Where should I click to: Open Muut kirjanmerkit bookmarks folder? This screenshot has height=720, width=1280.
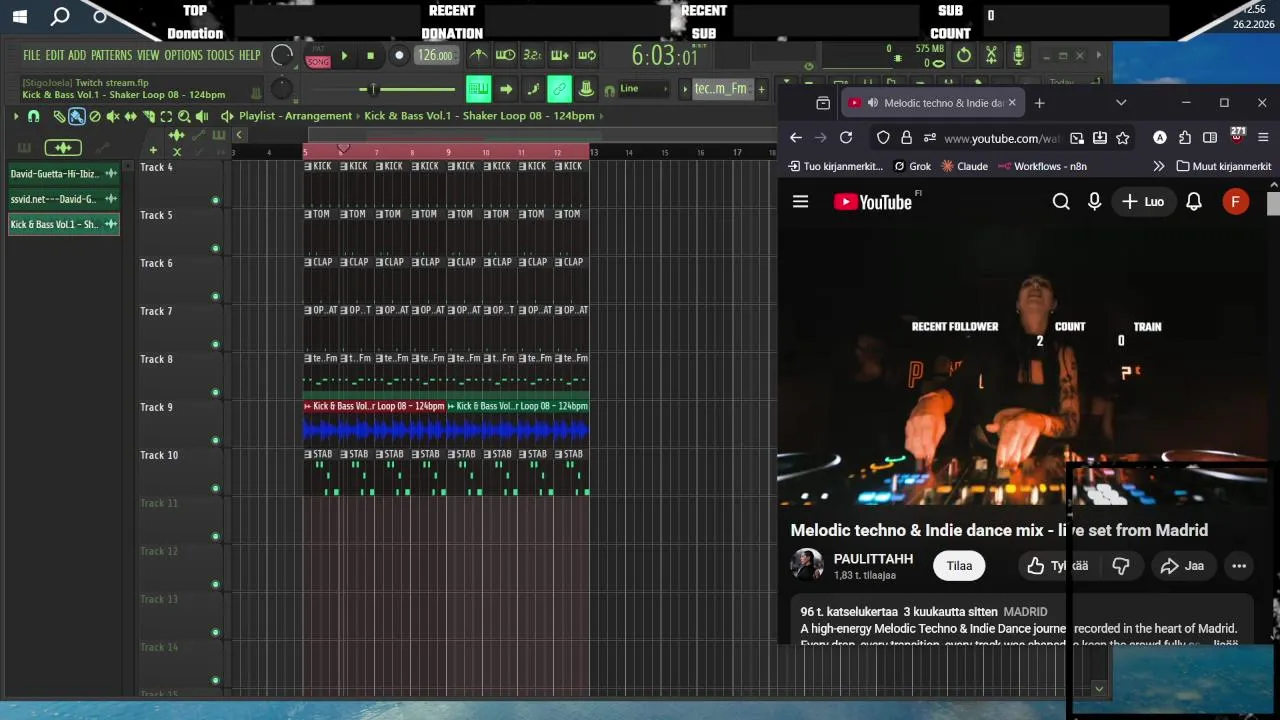1224,166
